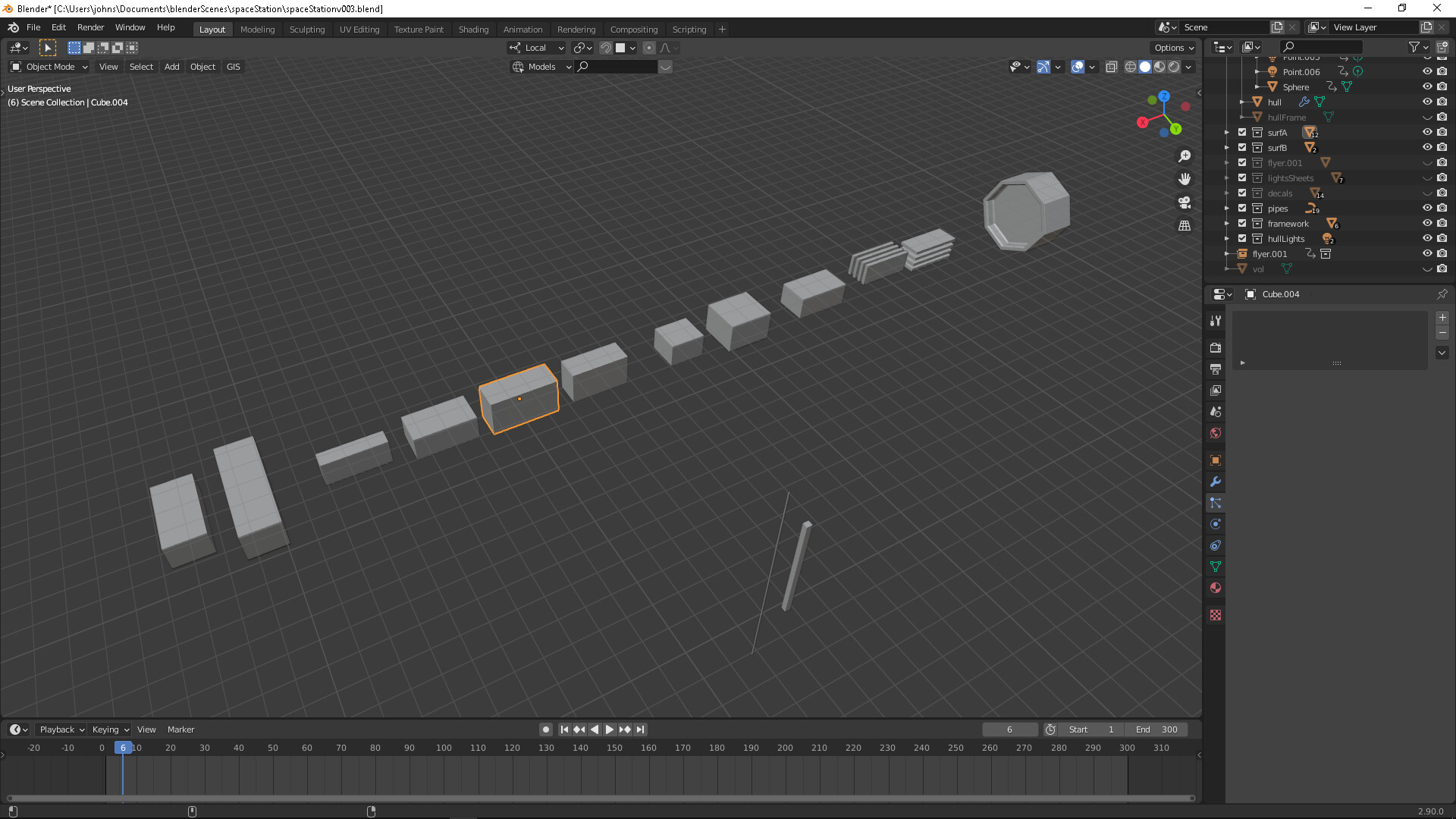Click the outliner search field
The width and height of the screenshot is (1456, 819).
pyautogui.click(x=1321, y=47)
